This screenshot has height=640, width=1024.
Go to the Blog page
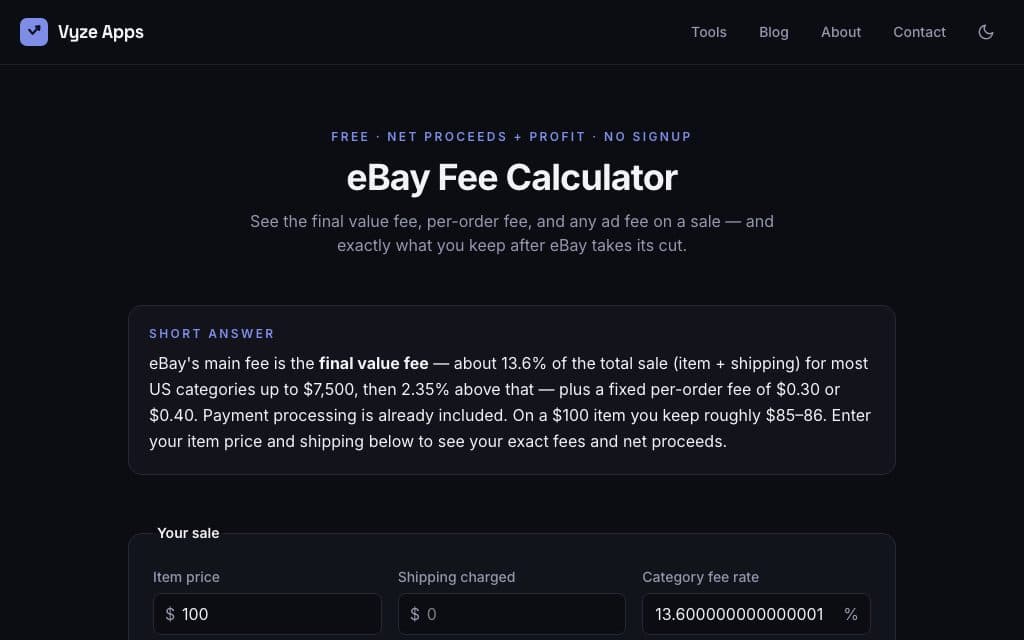tap(773, 32)
